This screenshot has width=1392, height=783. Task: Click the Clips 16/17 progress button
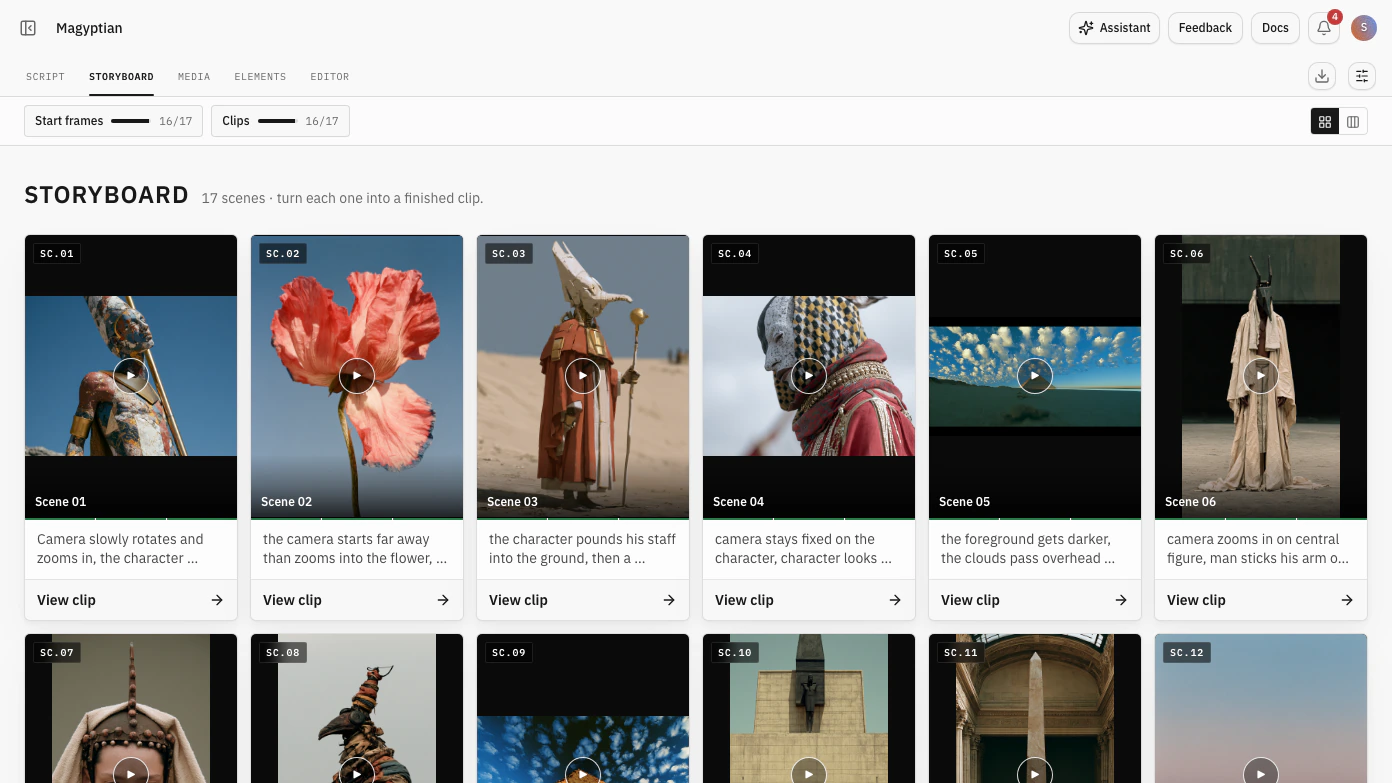click(x=280, y=121)
